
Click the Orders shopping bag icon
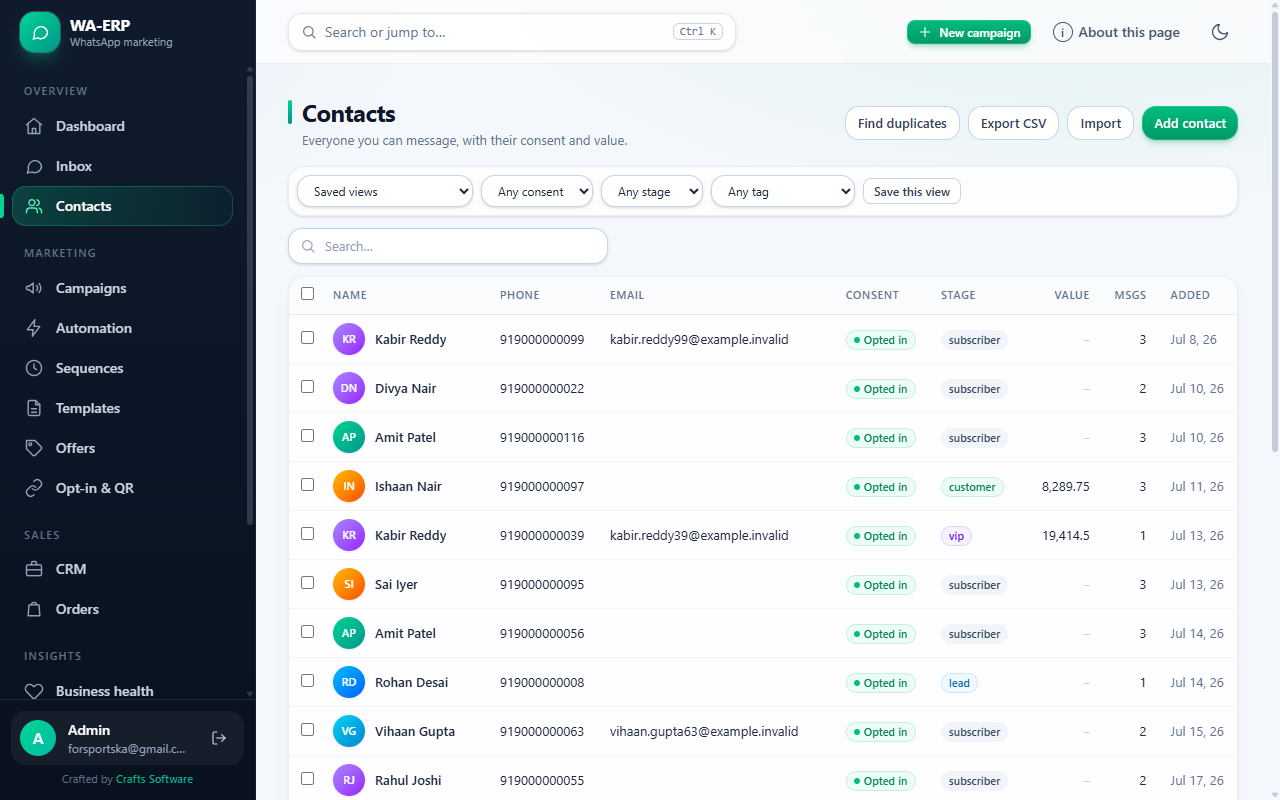(x=34, y=609)
